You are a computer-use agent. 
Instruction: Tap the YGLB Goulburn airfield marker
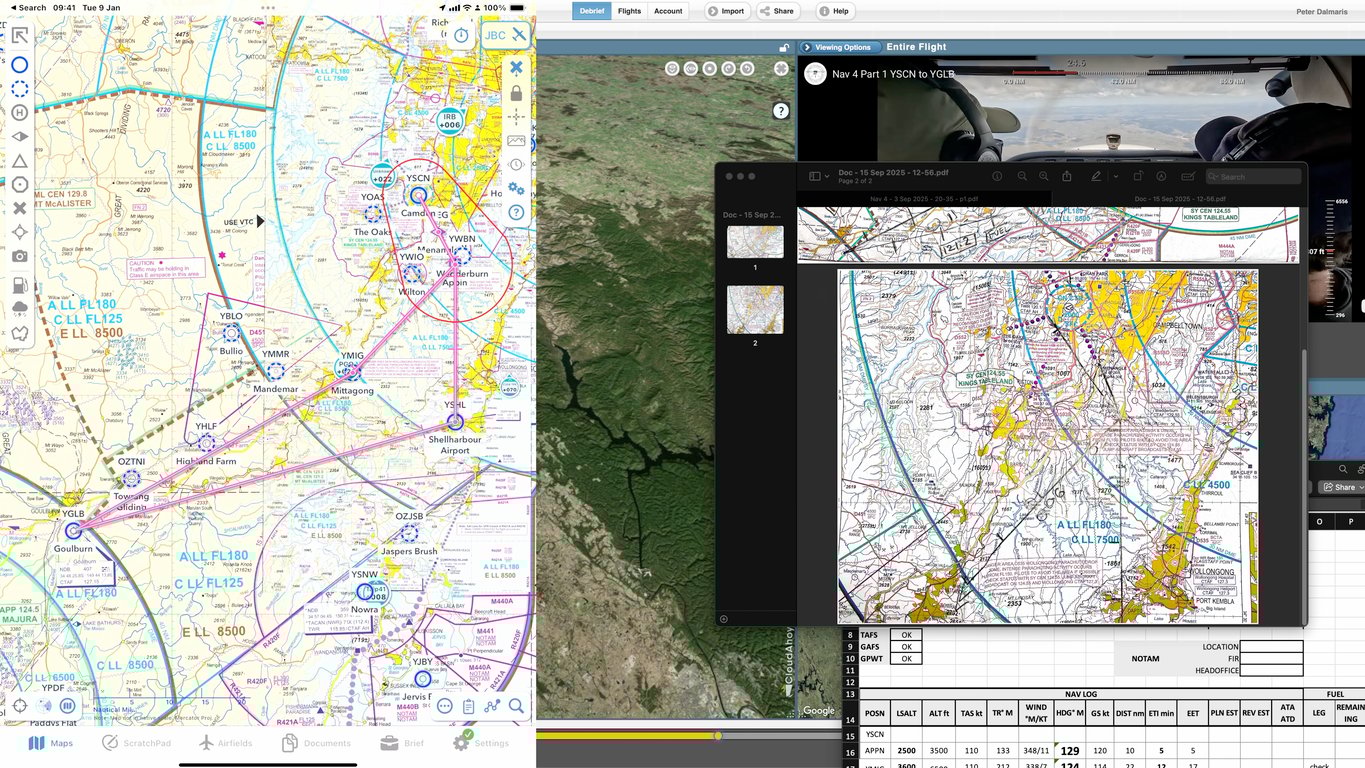click(73, 530)
